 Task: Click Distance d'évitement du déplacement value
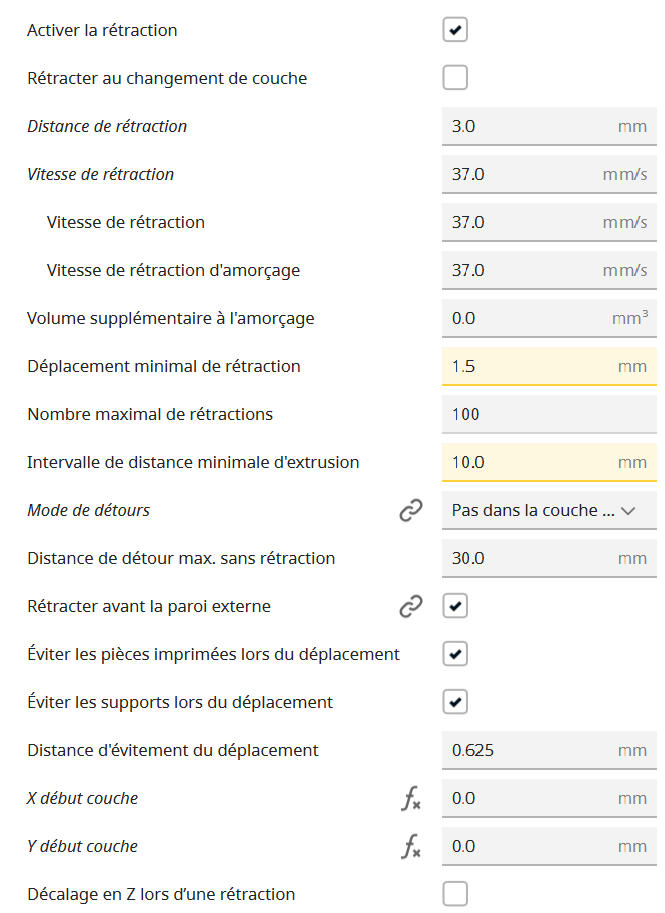(x=549, y=751)
